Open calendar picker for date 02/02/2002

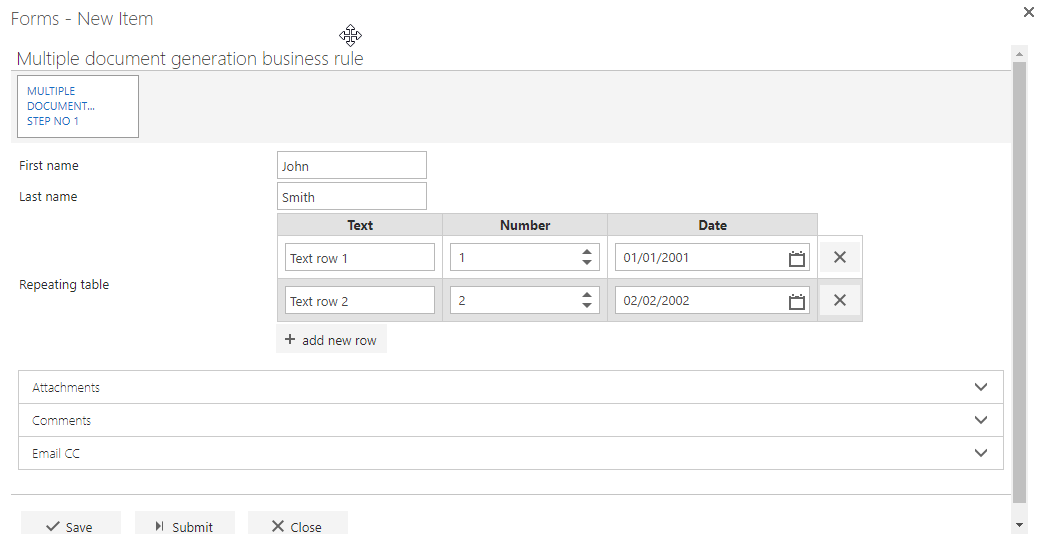(x=797, y=301)
